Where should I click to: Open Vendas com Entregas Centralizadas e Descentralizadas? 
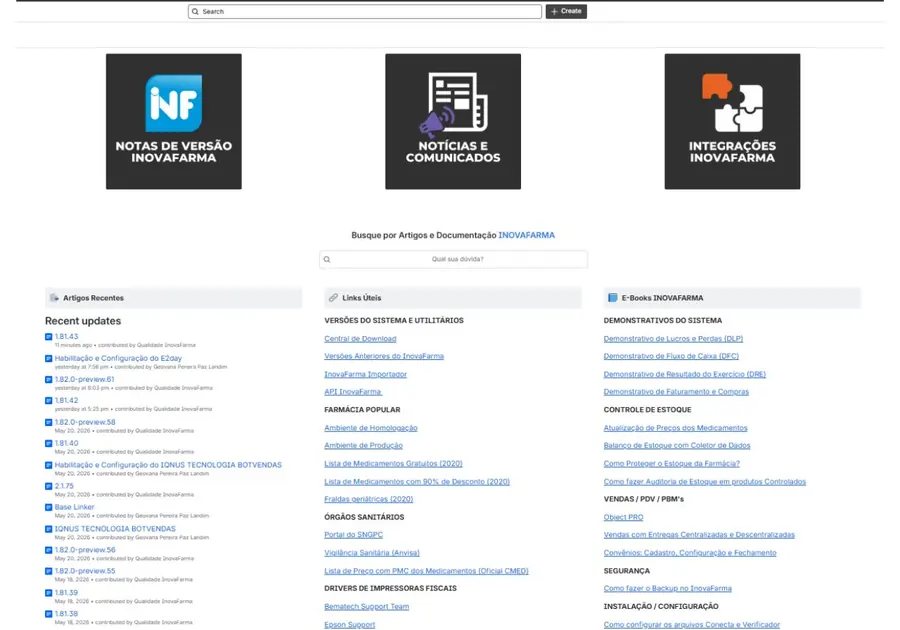[x=699, y=535]
